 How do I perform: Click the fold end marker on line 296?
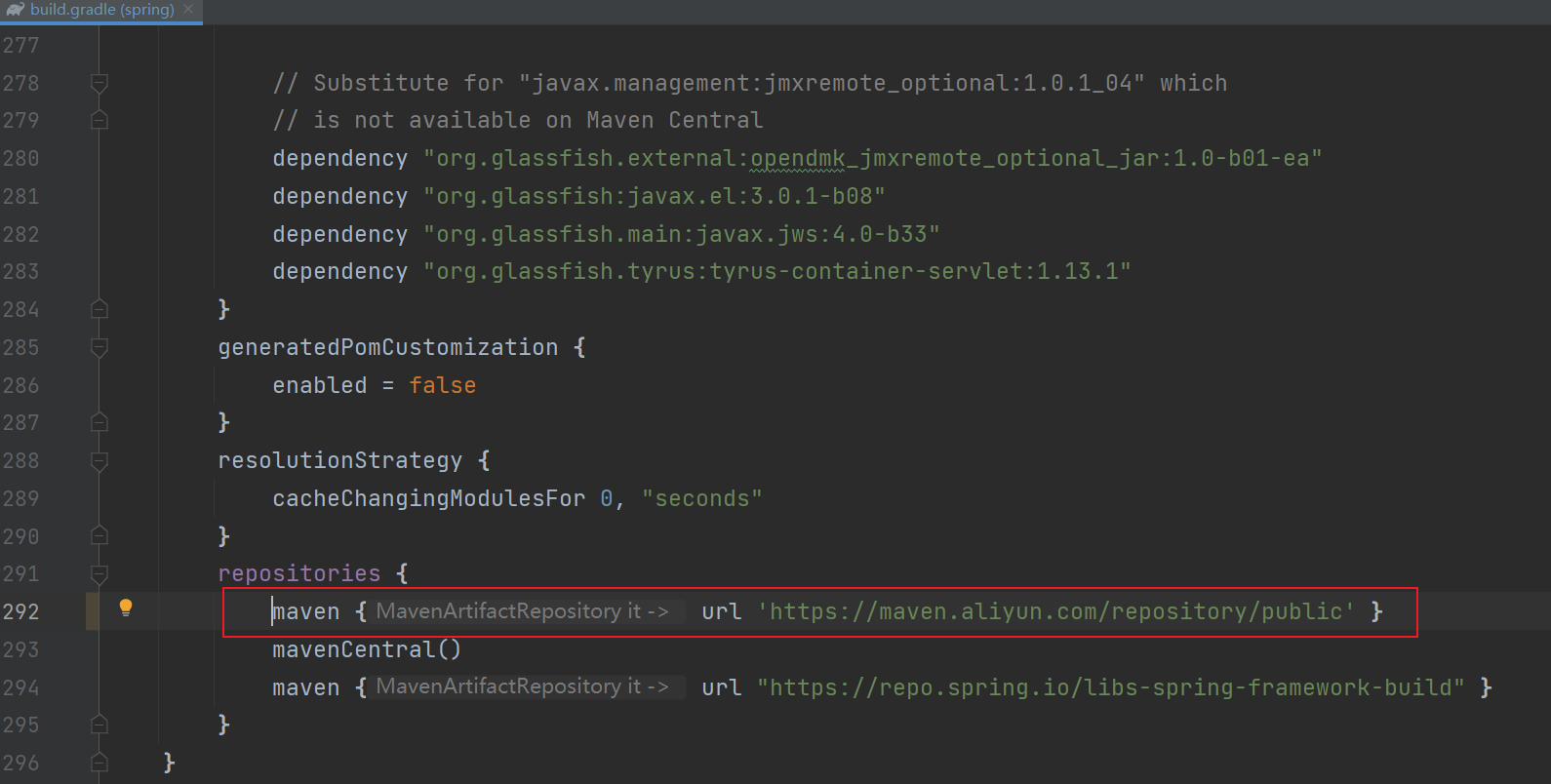point(99,763)
